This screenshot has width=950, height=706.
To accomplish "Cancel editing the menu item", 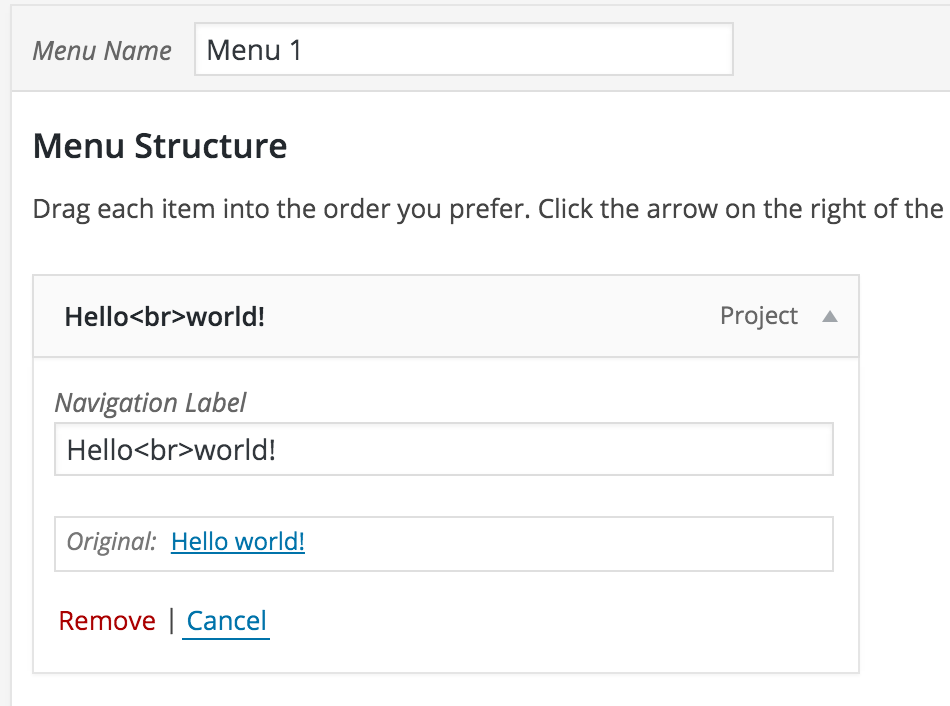I will coord(226,621).
